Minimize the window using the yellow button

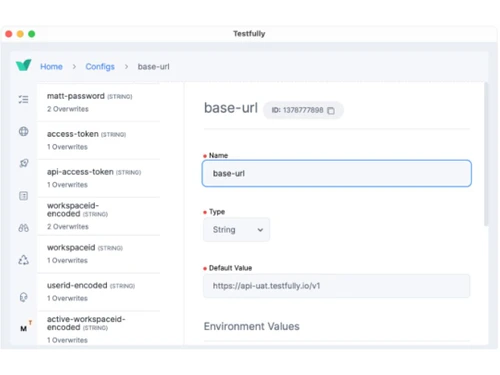[x=20, y=34]
